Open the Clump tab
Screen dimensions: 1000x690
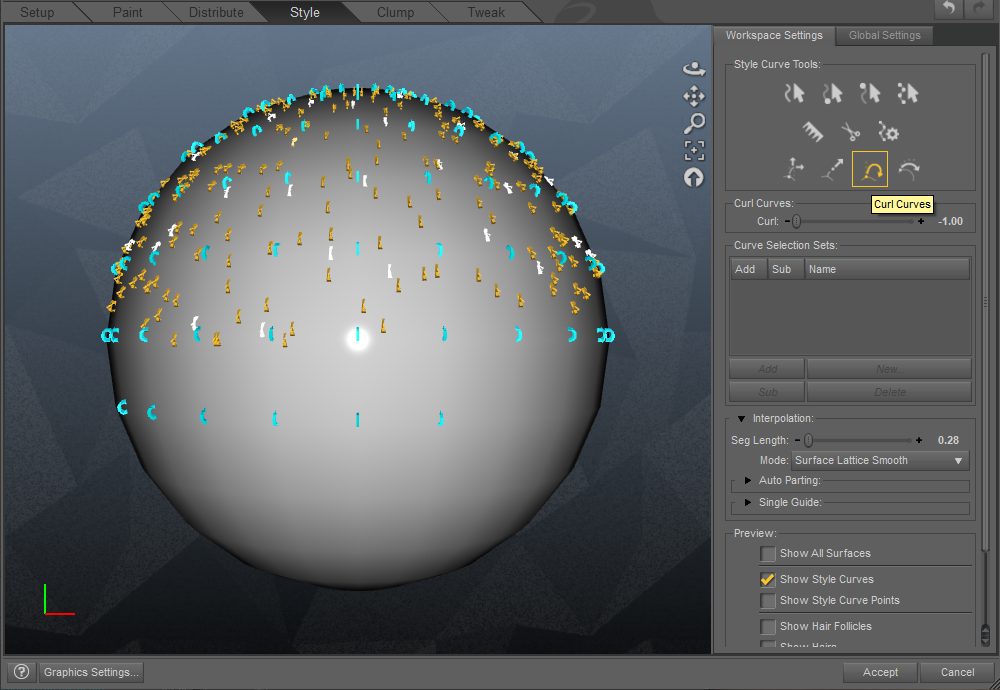click(x=395, y=12)
